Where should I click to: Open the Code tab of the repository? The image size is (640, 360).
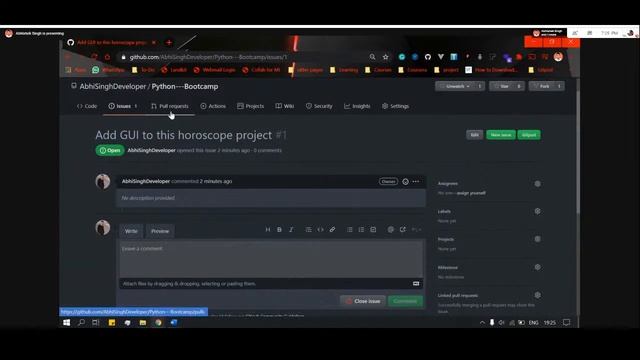(87, 106)
